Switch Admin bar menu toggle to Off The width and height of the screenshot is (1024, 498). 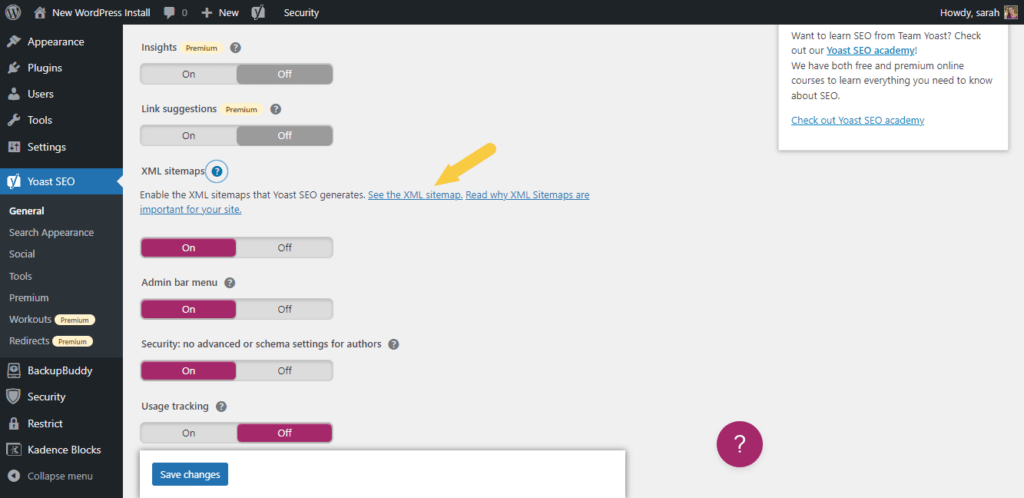[x=284, y=309]
